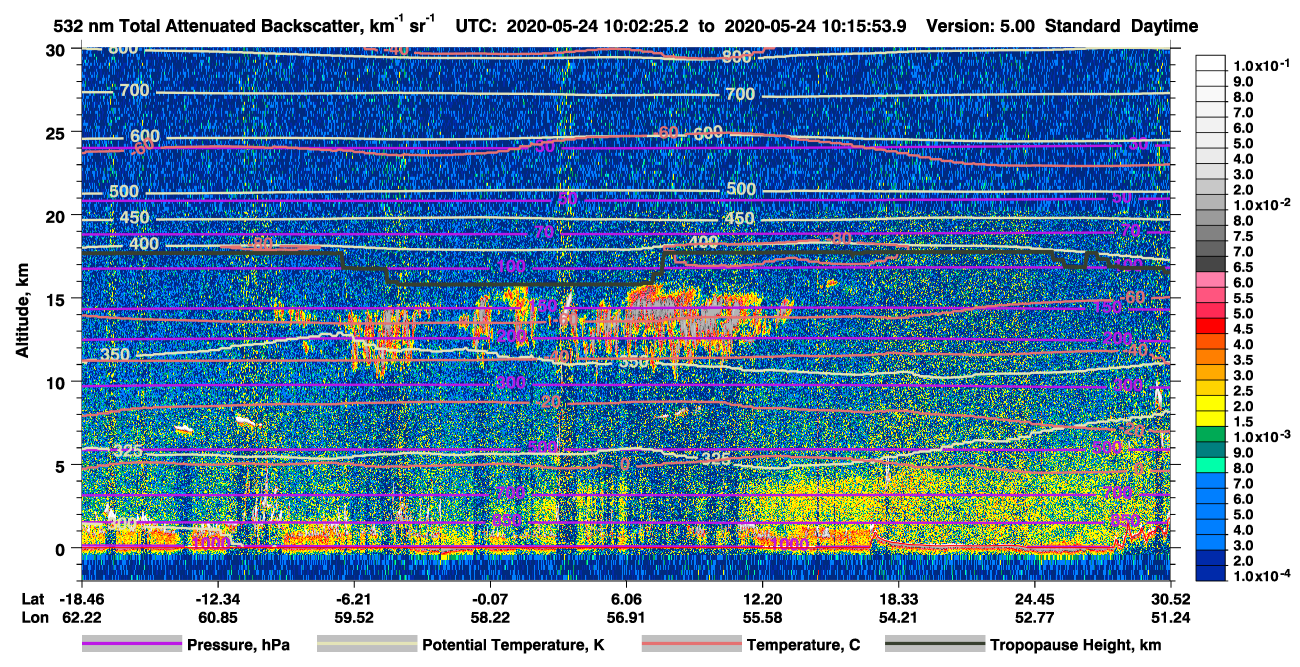Image resolution: width=1300 pixels, height=667 pixels.
Task: Click the 'Daytime' word in header
Action: [1165, 26]
